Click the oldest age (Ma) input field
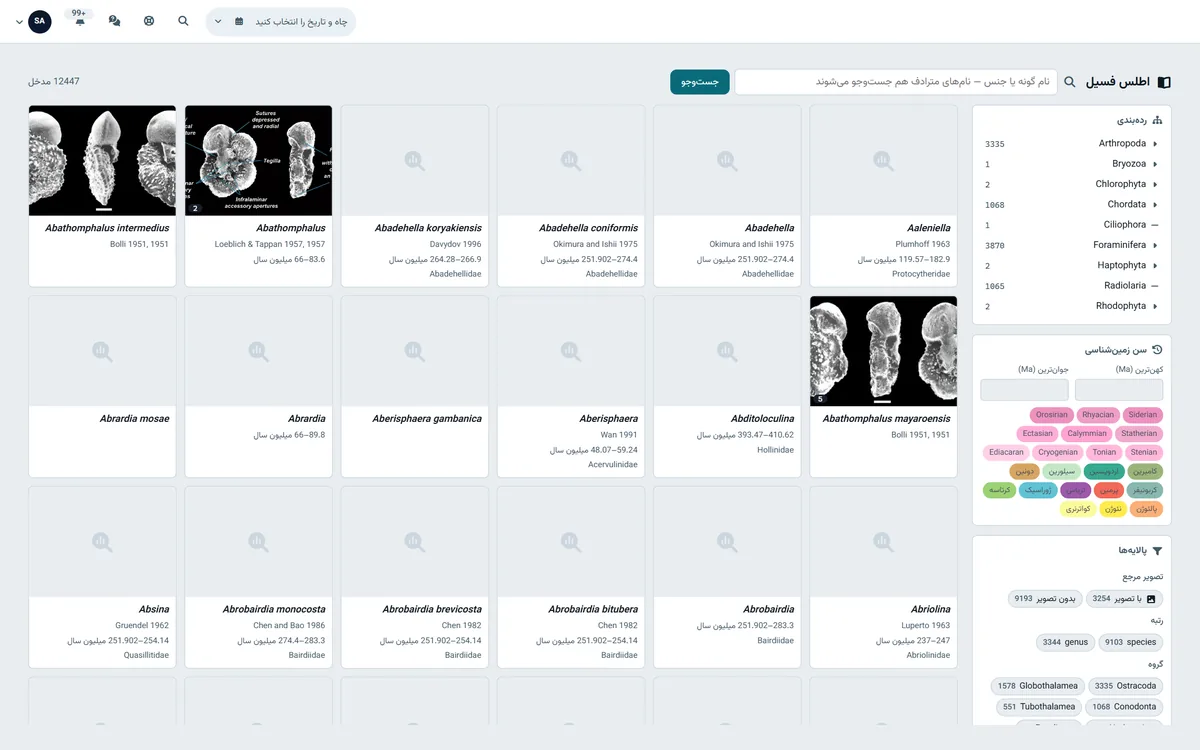The width and height of the screenshot is (1200, 750). click(x=1119, y=390)
